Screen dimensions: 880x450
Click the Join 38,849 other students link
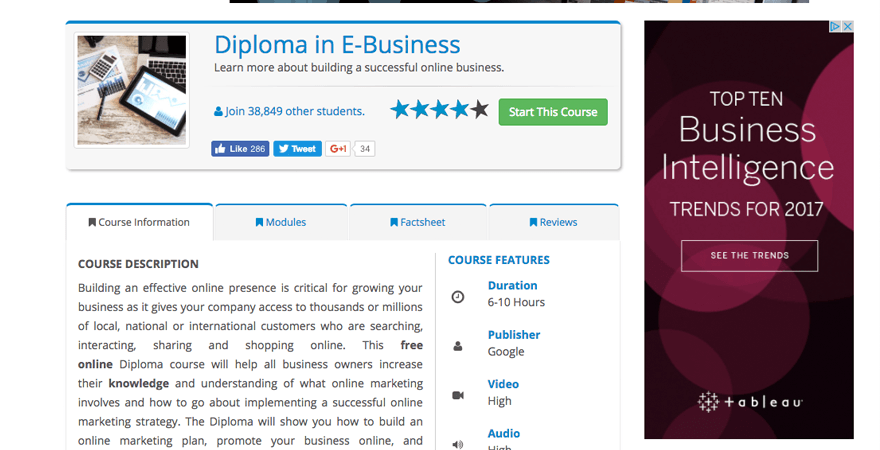pos(289,111)
